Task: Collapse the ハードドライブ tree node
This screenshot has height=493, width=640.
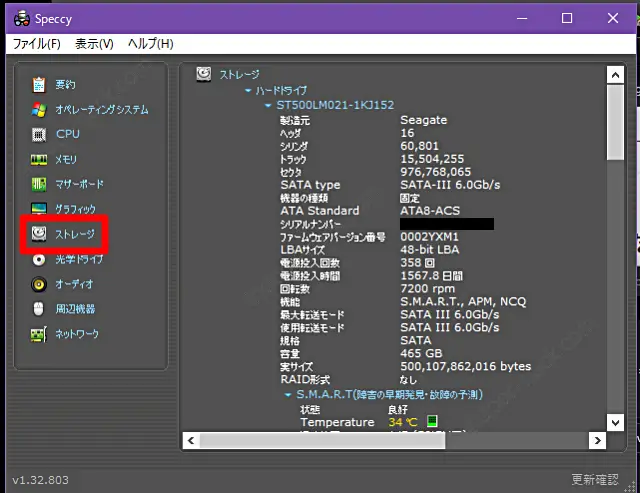Action: tap(248, 90)
